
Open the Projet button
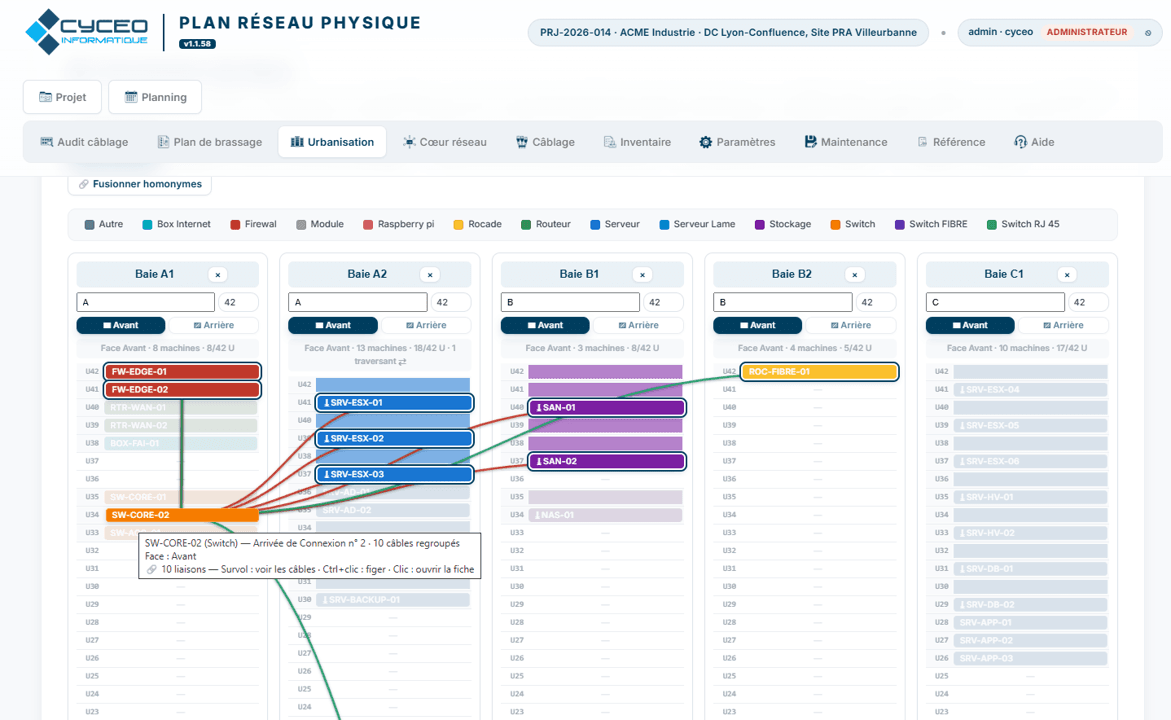click(x=62, y=97)
